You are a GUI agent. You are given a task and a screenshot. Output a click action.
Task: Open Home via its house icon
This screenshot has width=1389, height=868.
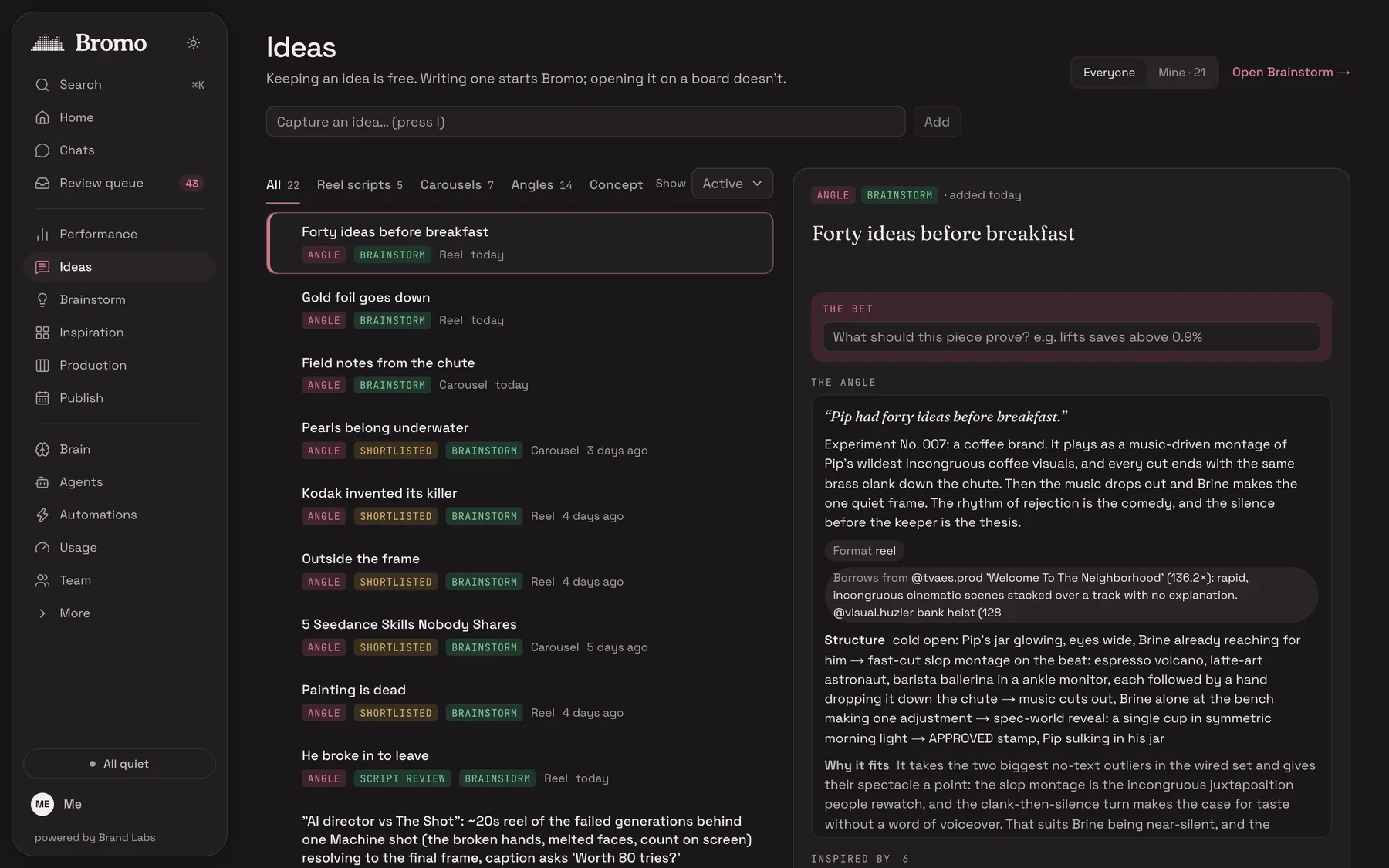pos(42,117)
